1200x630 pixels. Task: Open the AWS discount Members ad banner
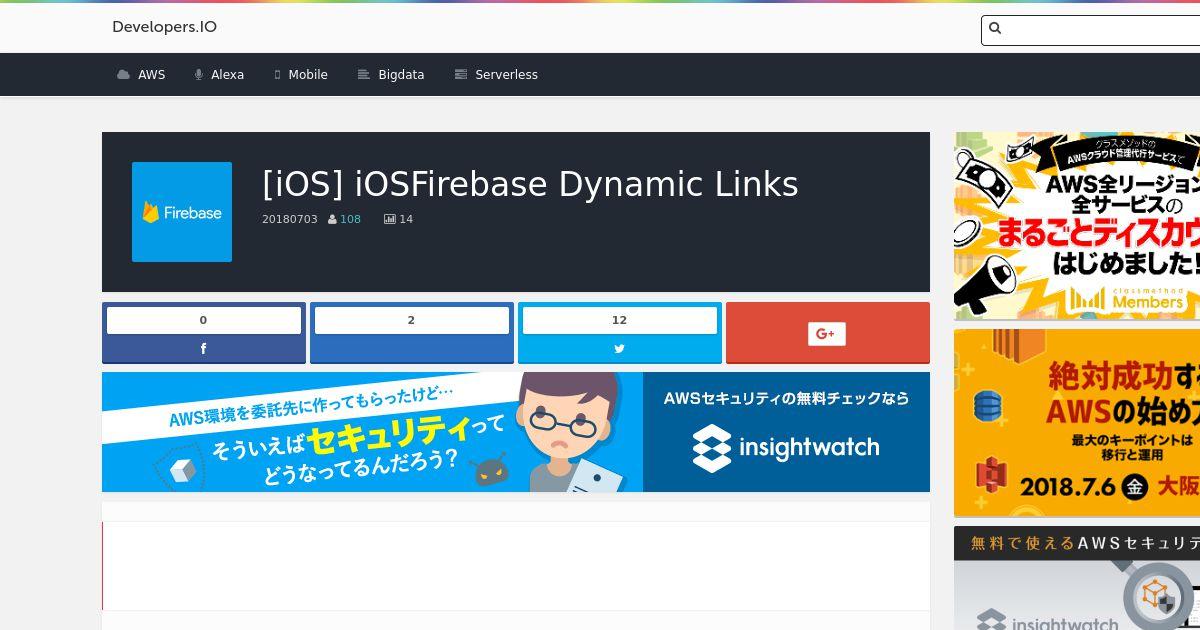coord(1077,226)
